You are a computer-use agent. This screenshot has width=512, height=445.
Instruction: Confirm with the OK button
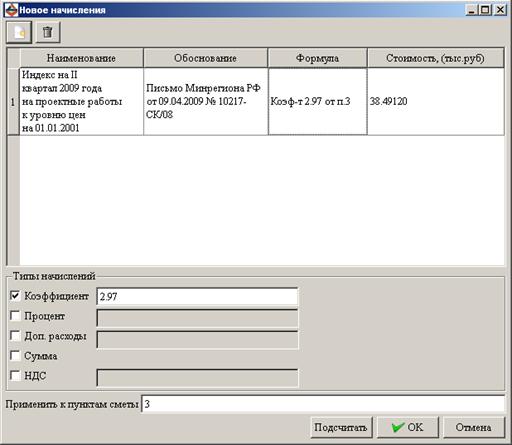(x=408, y=427)
